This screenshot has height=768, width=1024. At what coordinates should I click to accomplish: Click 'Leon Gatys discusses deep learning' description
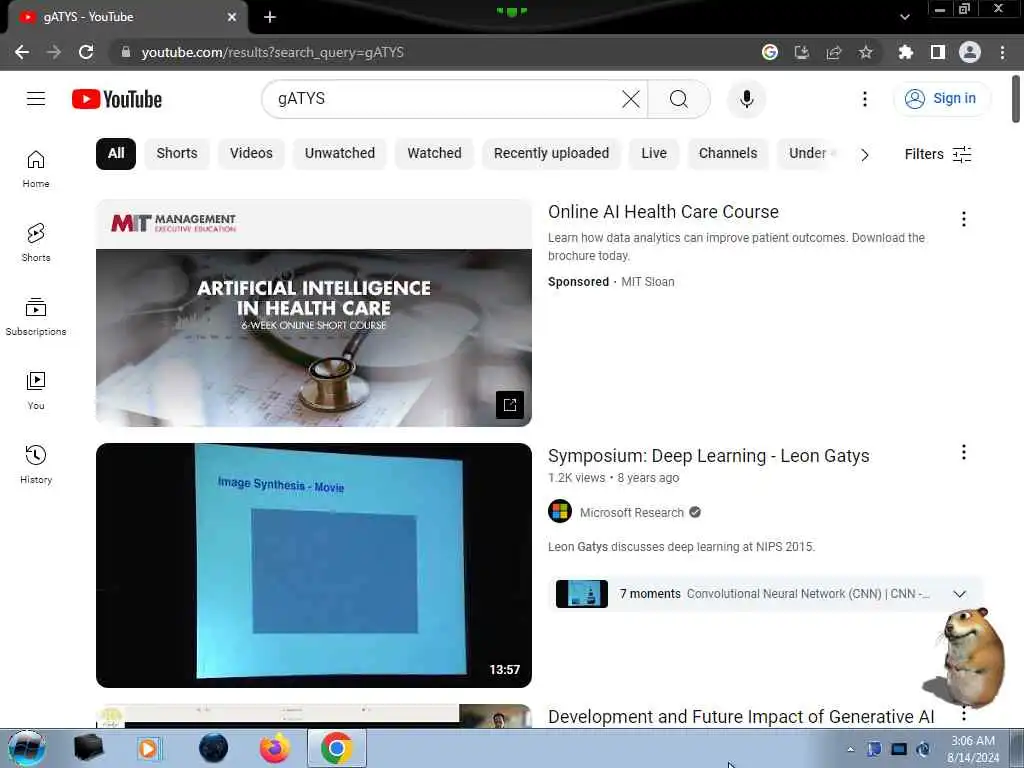click(681, 547)
